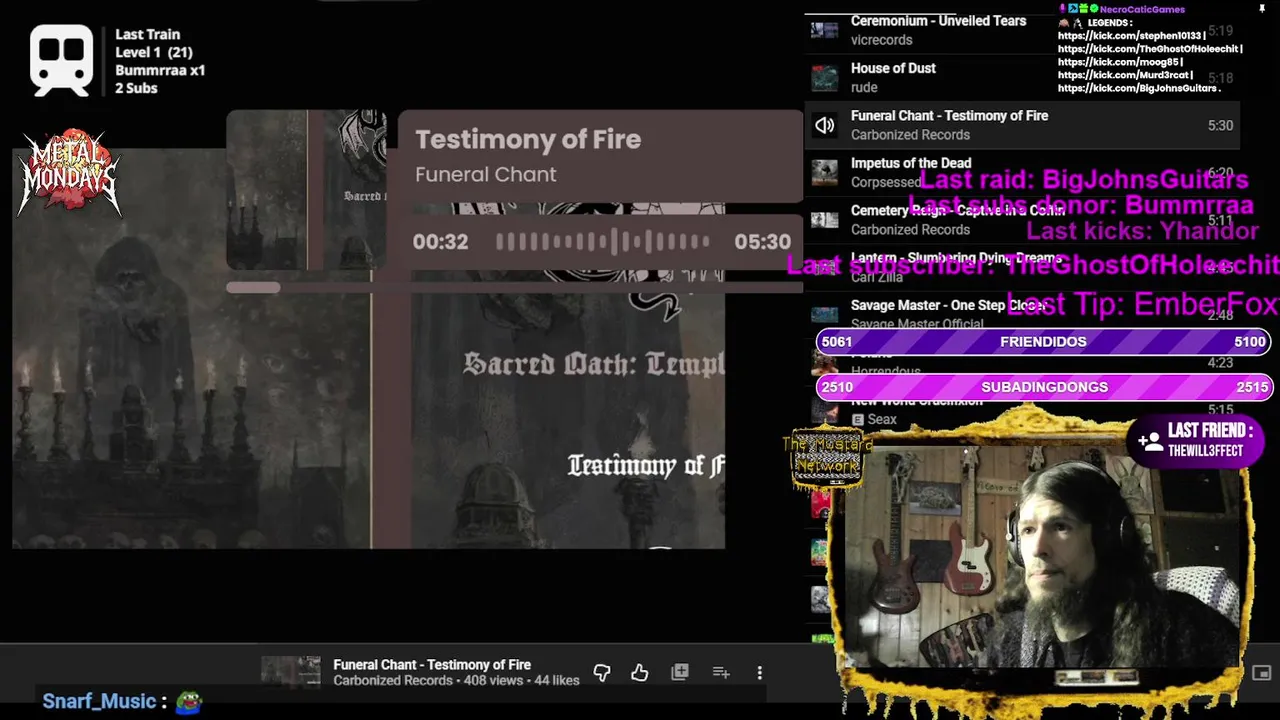The image size is (1280, 720).
Task: Save the song to library icon
Action: point(680,672)
